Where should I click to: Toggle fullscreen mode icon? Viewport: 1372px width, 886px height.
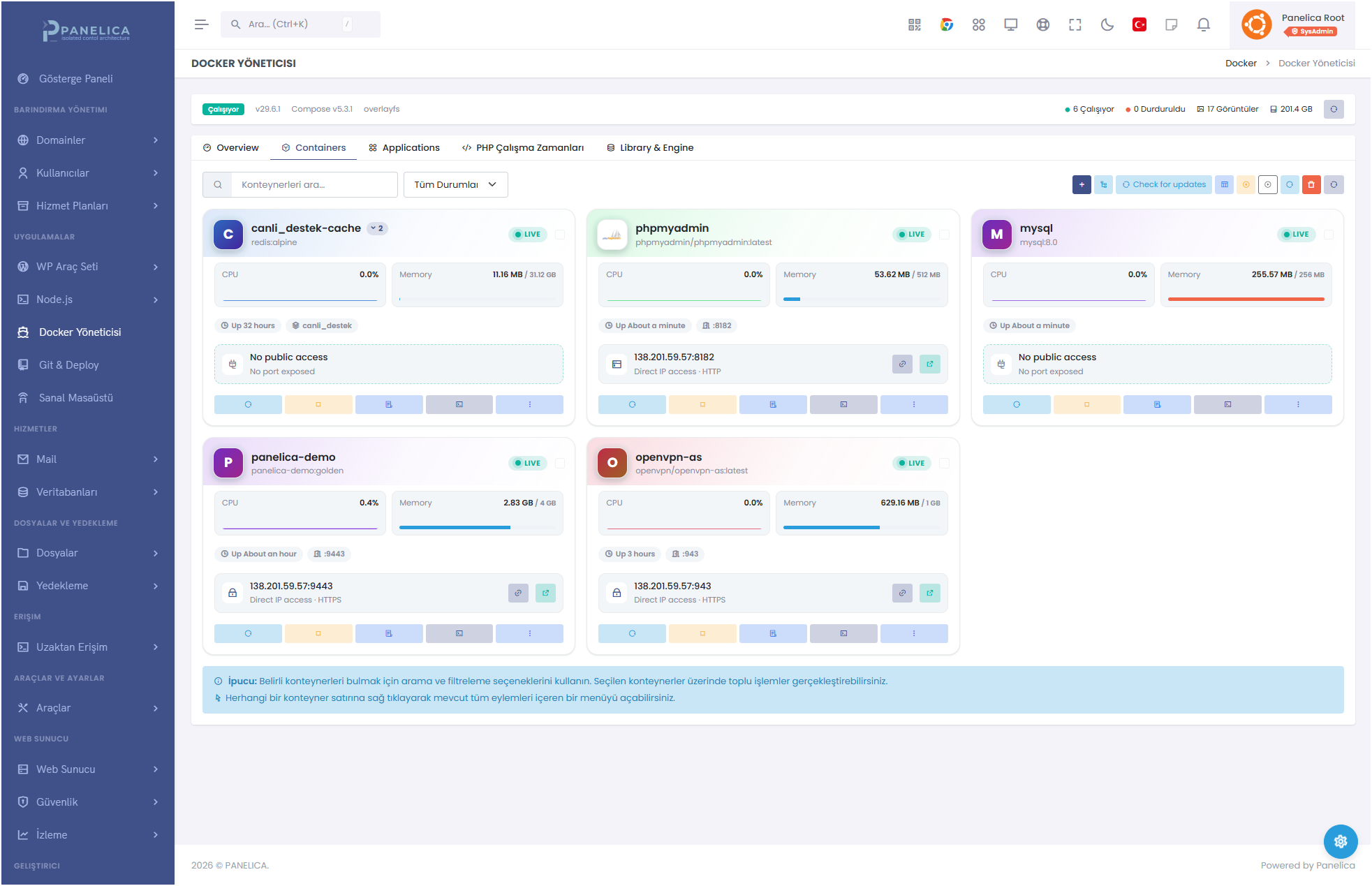pyautogui.click(x=1075, y=24)
